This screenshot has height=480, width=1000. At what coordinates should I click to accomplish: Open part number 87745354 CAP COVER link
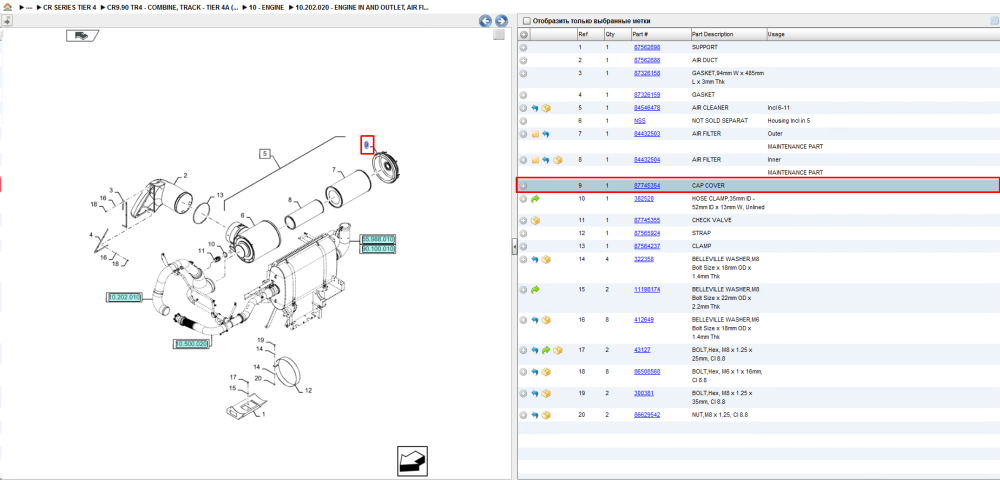coord(647,186)
